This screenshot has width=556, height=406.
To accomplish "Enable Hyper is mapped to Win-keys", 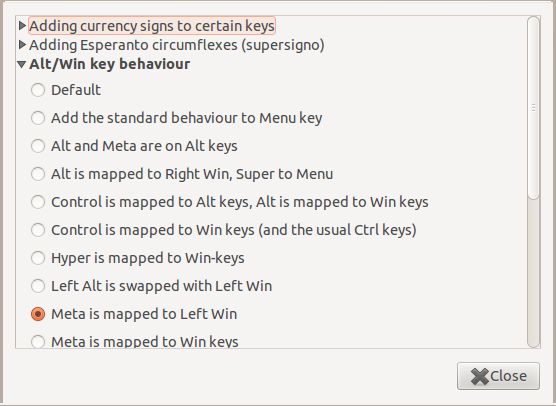I will coord(38,258).
